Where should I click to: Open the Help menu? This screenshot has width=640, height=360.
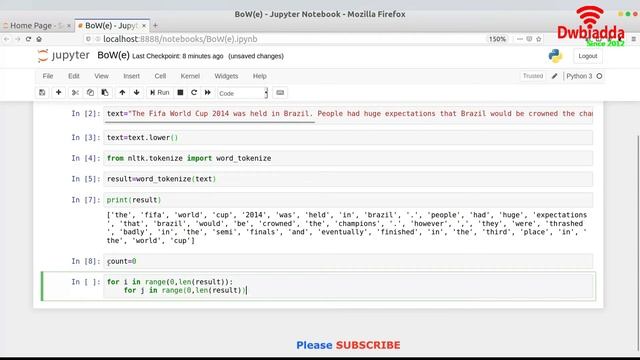(260, 76)
